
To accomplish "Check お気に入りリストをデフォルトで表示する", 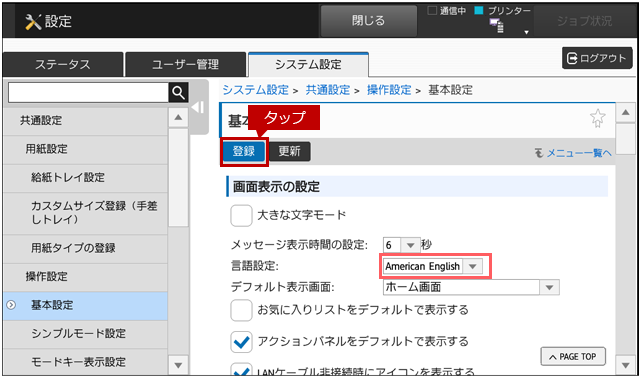I will tap(241, 310).
